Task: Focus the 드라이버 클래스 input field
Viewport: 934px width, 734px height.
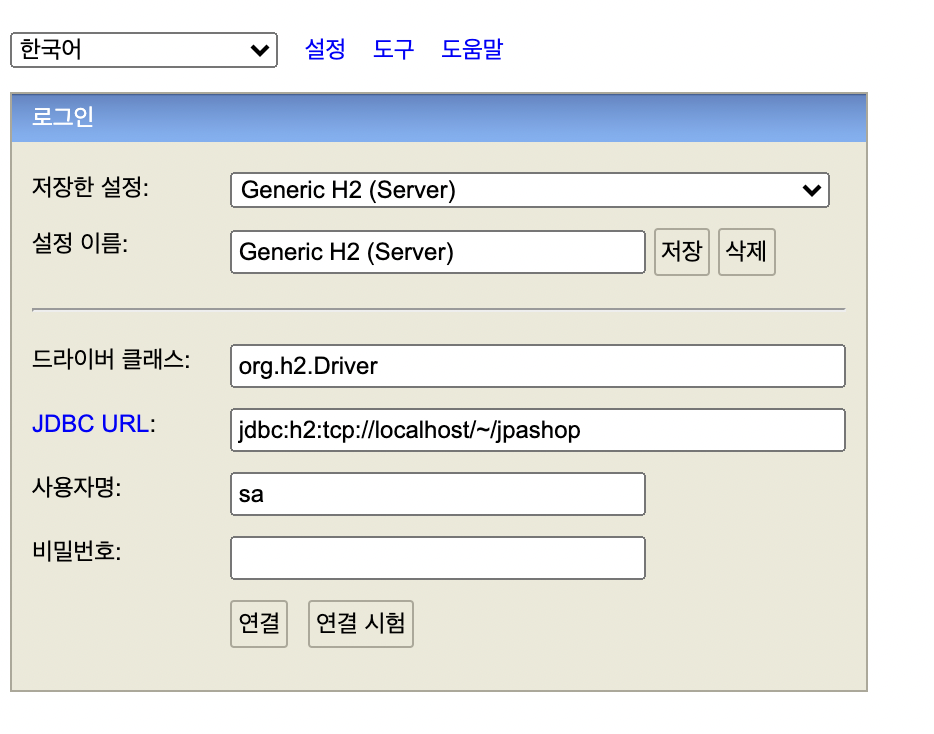Action: (537, 366)
